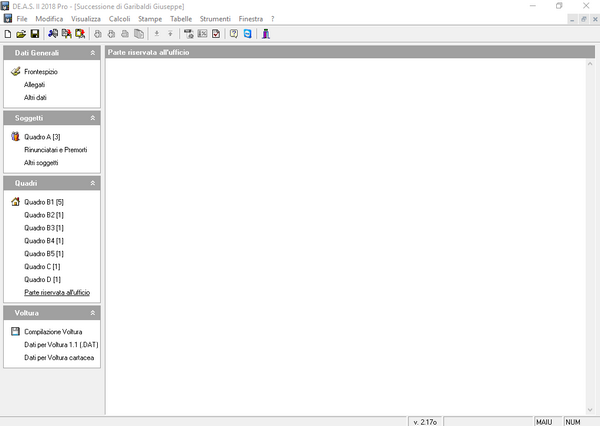Open Quadro B3 [1]
Viewport: 600px width, 426px height.
click(44, 228)
